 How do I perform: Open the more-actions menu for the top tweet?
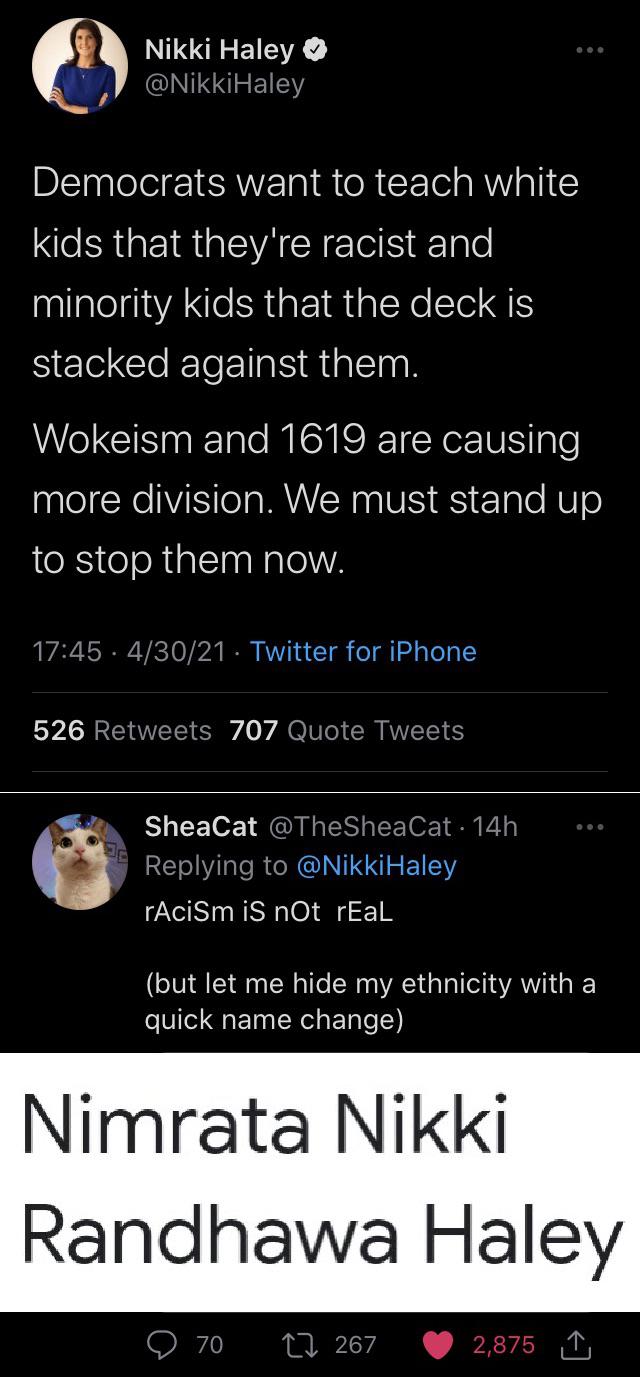[590, 50]
